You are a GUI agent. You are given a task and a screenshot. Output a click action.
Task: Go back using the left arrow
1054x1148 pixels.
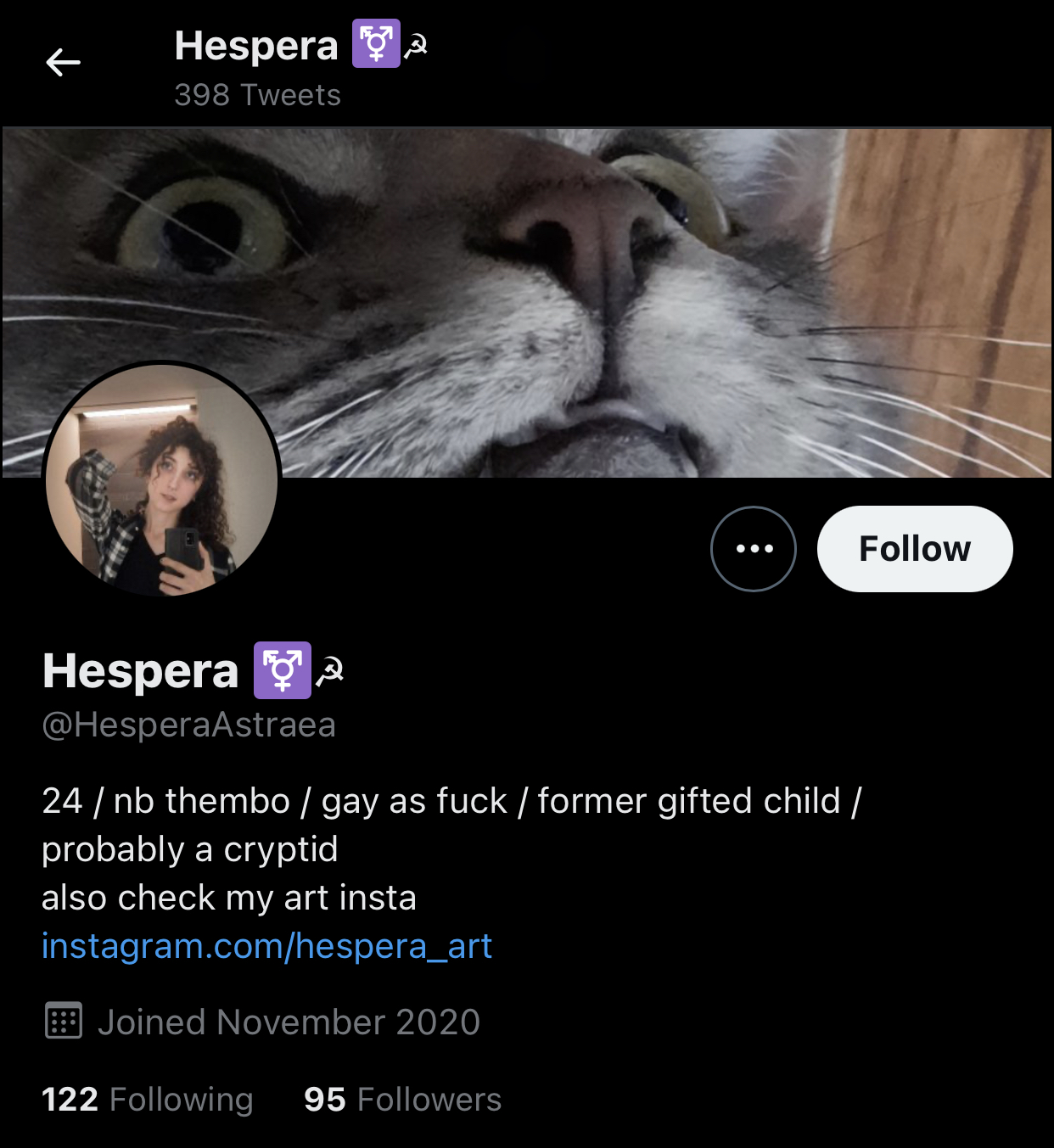[x=64, y=62]
